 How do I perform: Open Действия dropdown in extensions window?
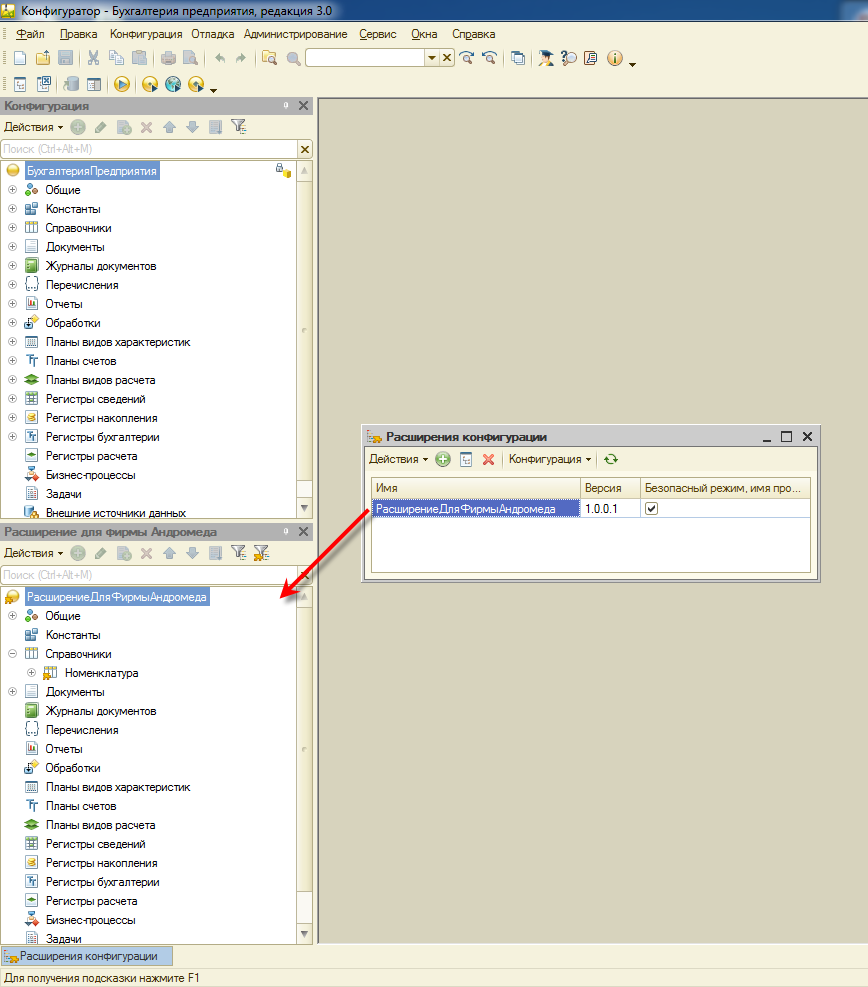click(398, 460)
